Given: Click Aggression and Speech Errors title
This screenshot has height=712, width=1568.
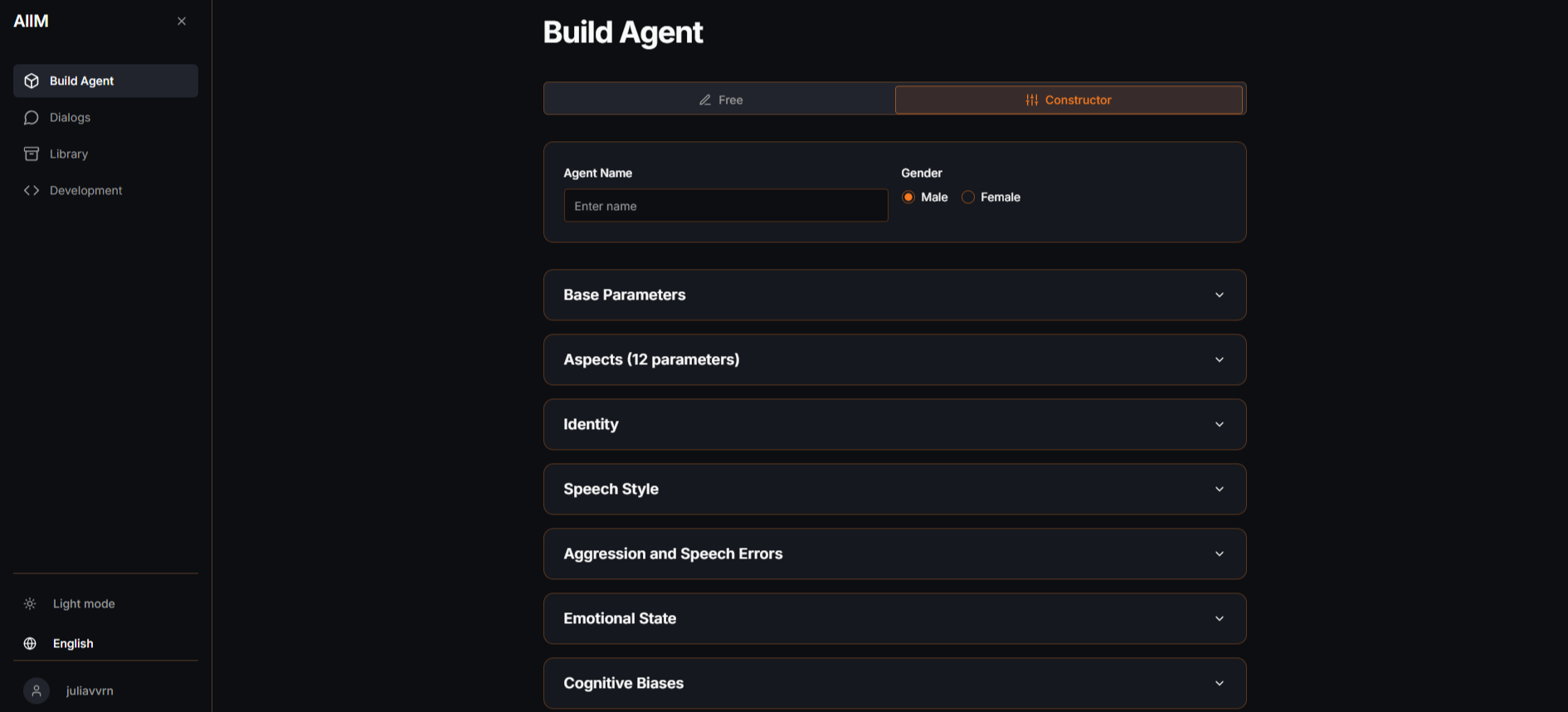Looking at the screenshot, I should [673, 554].
